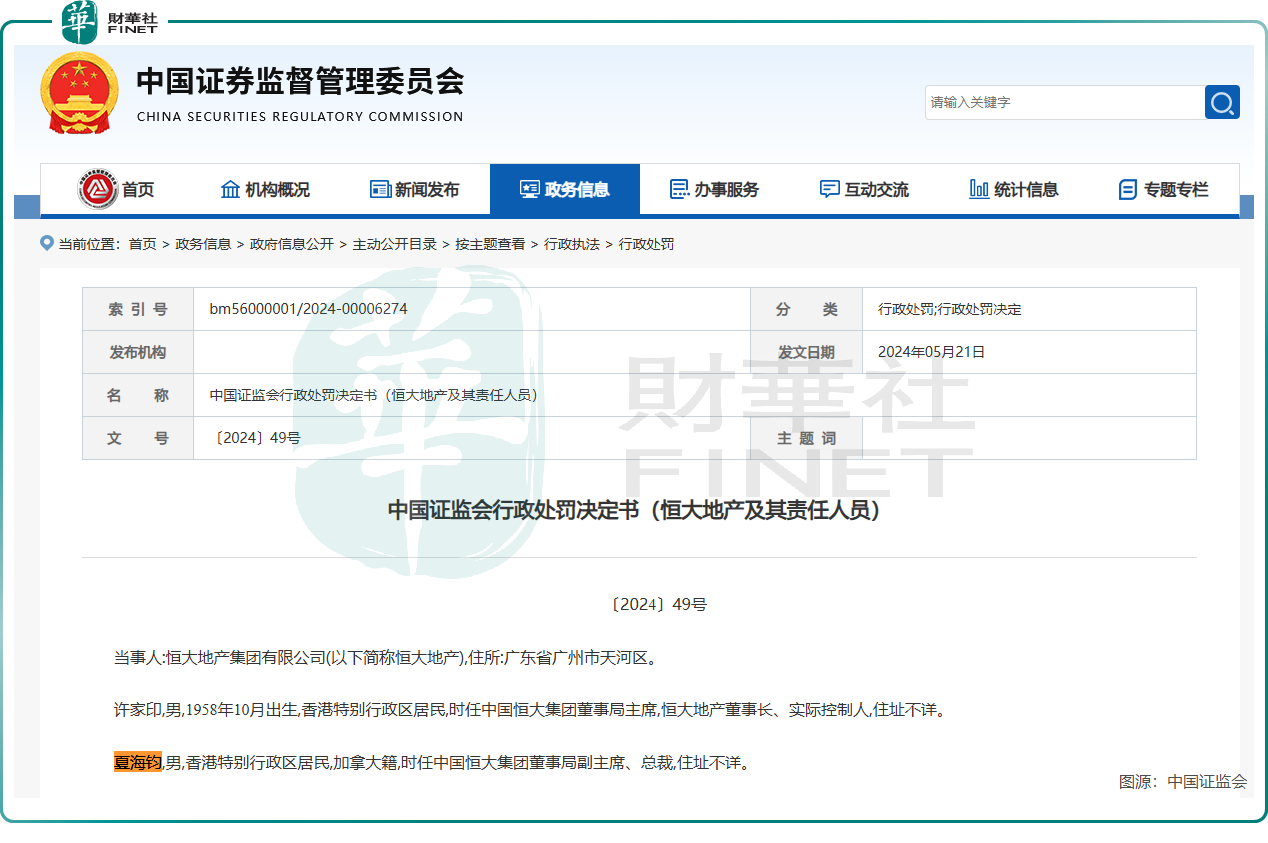This screenshot has width=1268, height=843.
Task: Click the CSRC national emblem logo
Action: [x=79, y=93]
